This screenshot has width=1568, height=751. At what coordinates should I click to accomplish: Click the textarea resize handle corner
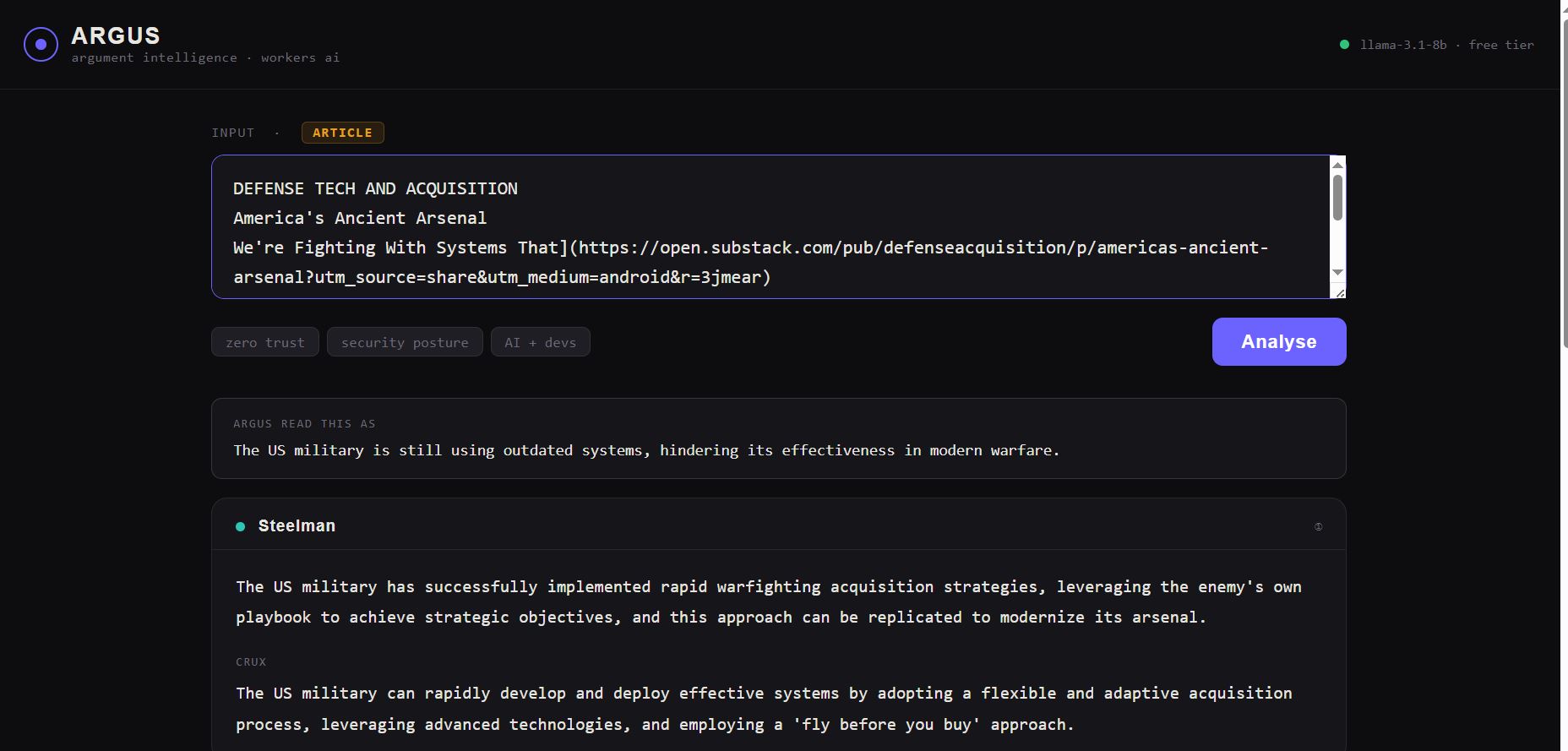1339,292
